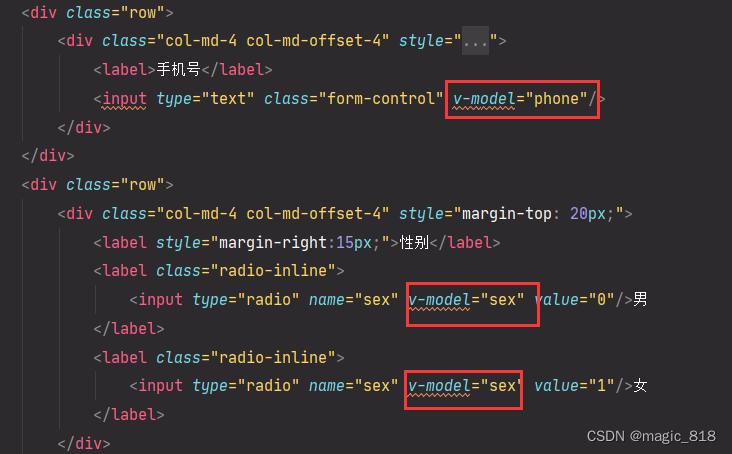Click "radio-inline" class directly above the 男 input
This screenshot has width=732, height=454.
pos(273,271)
